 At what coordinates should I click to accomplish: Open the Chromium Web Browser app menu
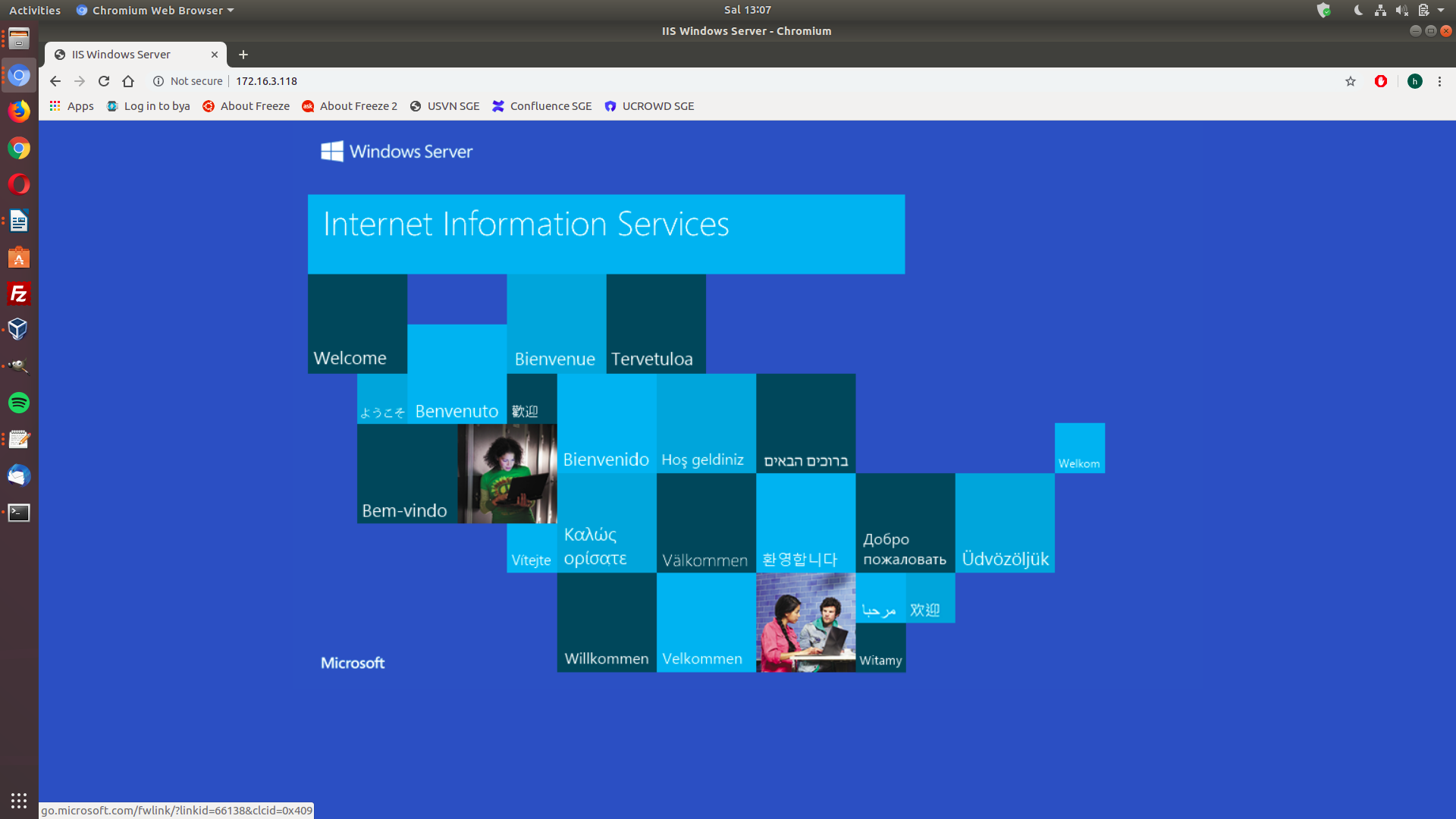pyautogui.click(x=155, y=10)
